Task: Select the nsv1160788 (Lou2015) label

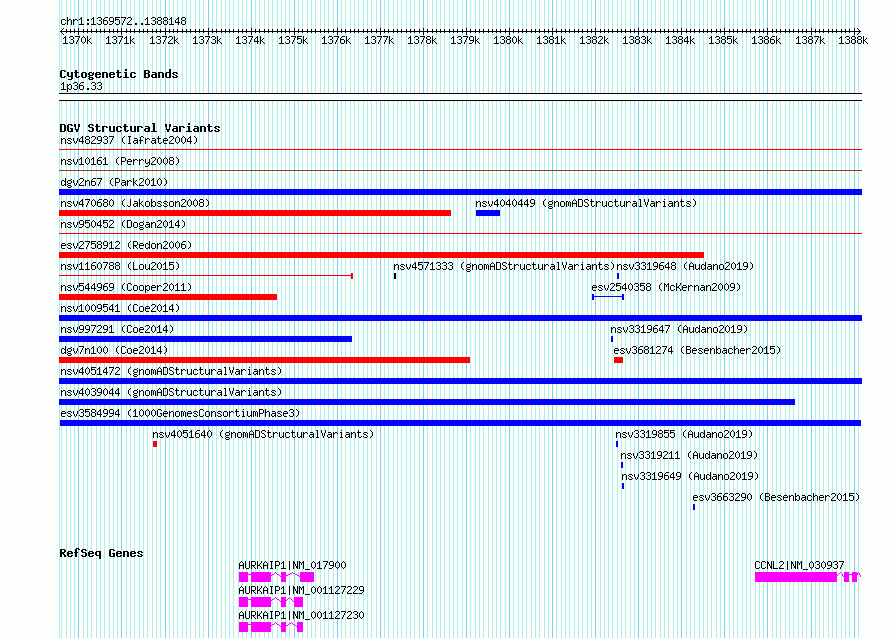Action: (x=120, y=266)
